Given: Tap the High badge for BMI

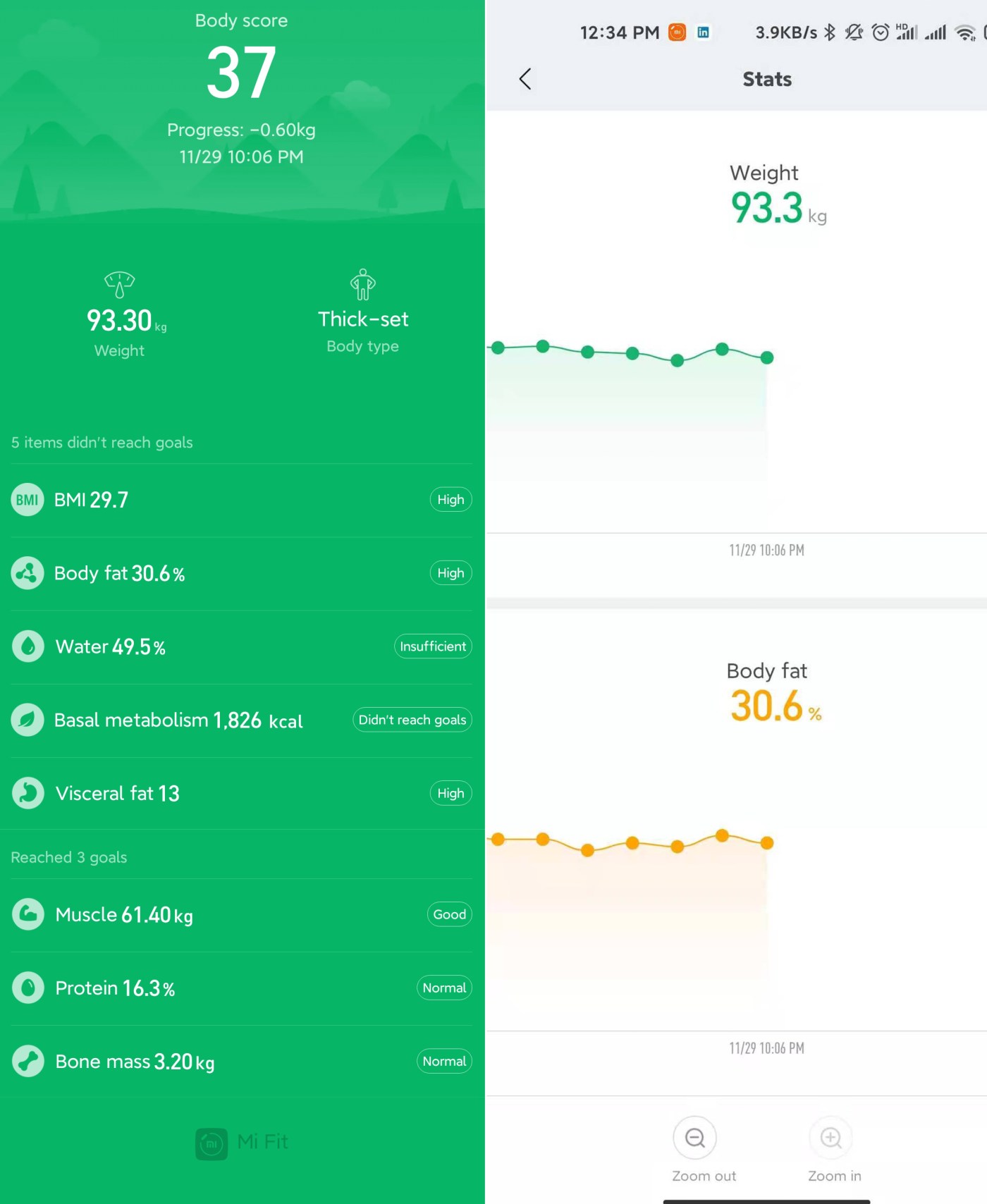Looking at the screenshot, I should (450, 500).
